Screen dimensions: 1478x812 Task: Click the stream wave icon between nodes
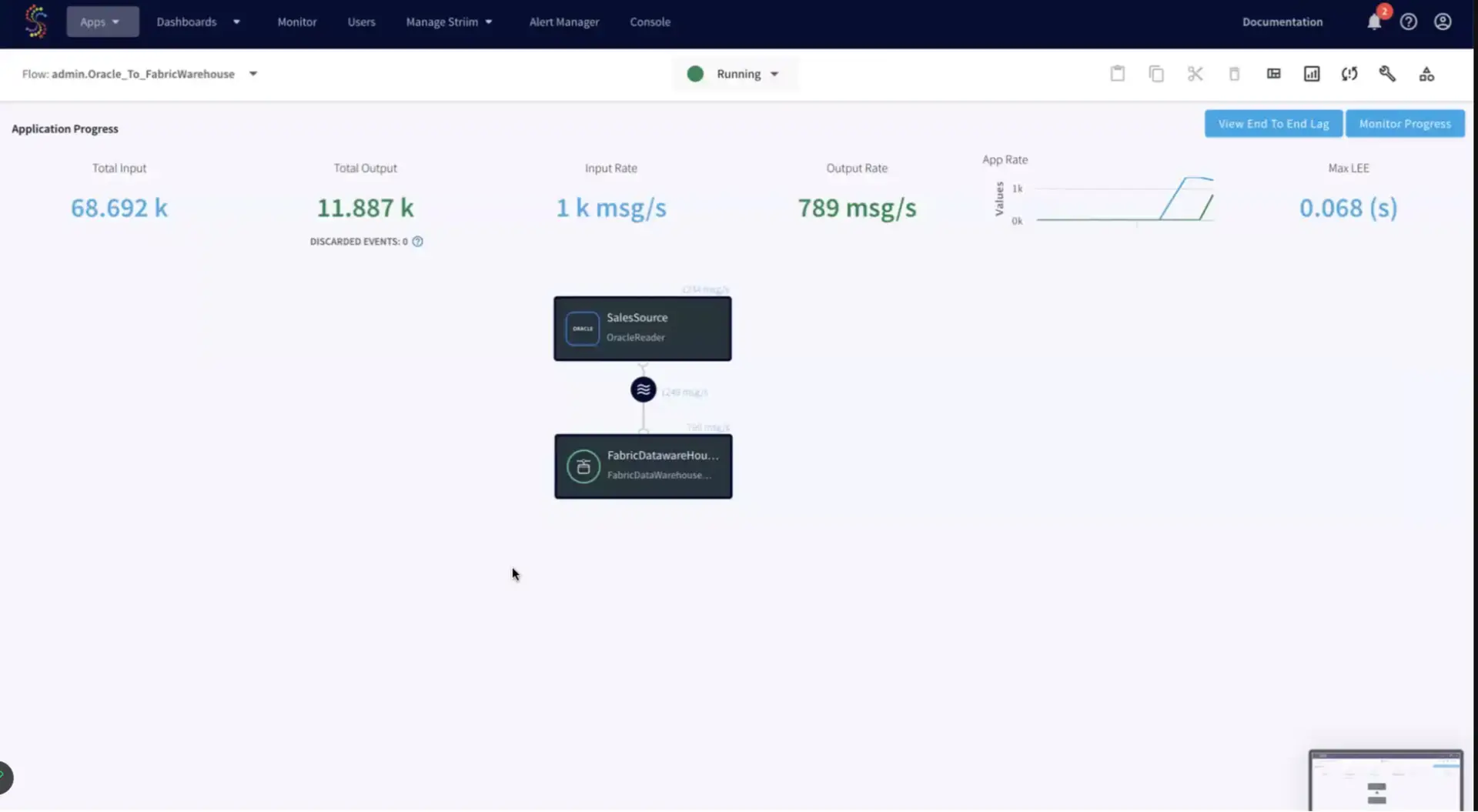click(644, 389)
